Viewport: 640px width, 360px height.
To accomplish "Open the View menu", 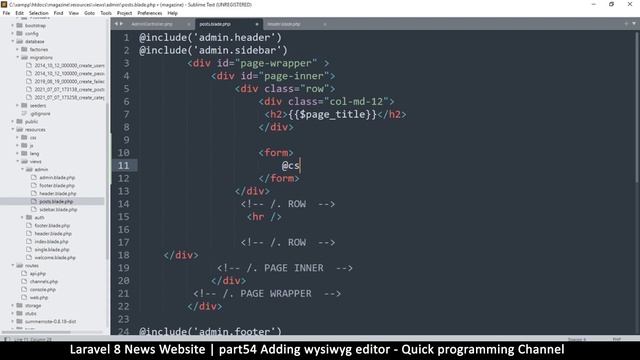I will (73, 13).
